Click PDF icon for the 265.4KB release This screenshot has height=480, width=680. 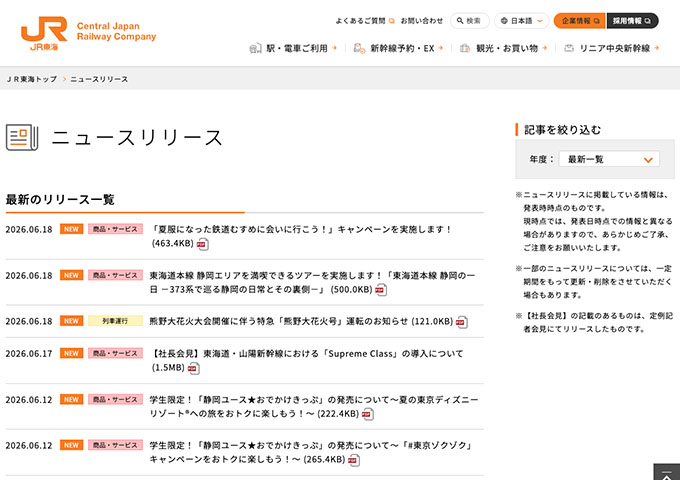pyautogui.click(x=353, y=460)
